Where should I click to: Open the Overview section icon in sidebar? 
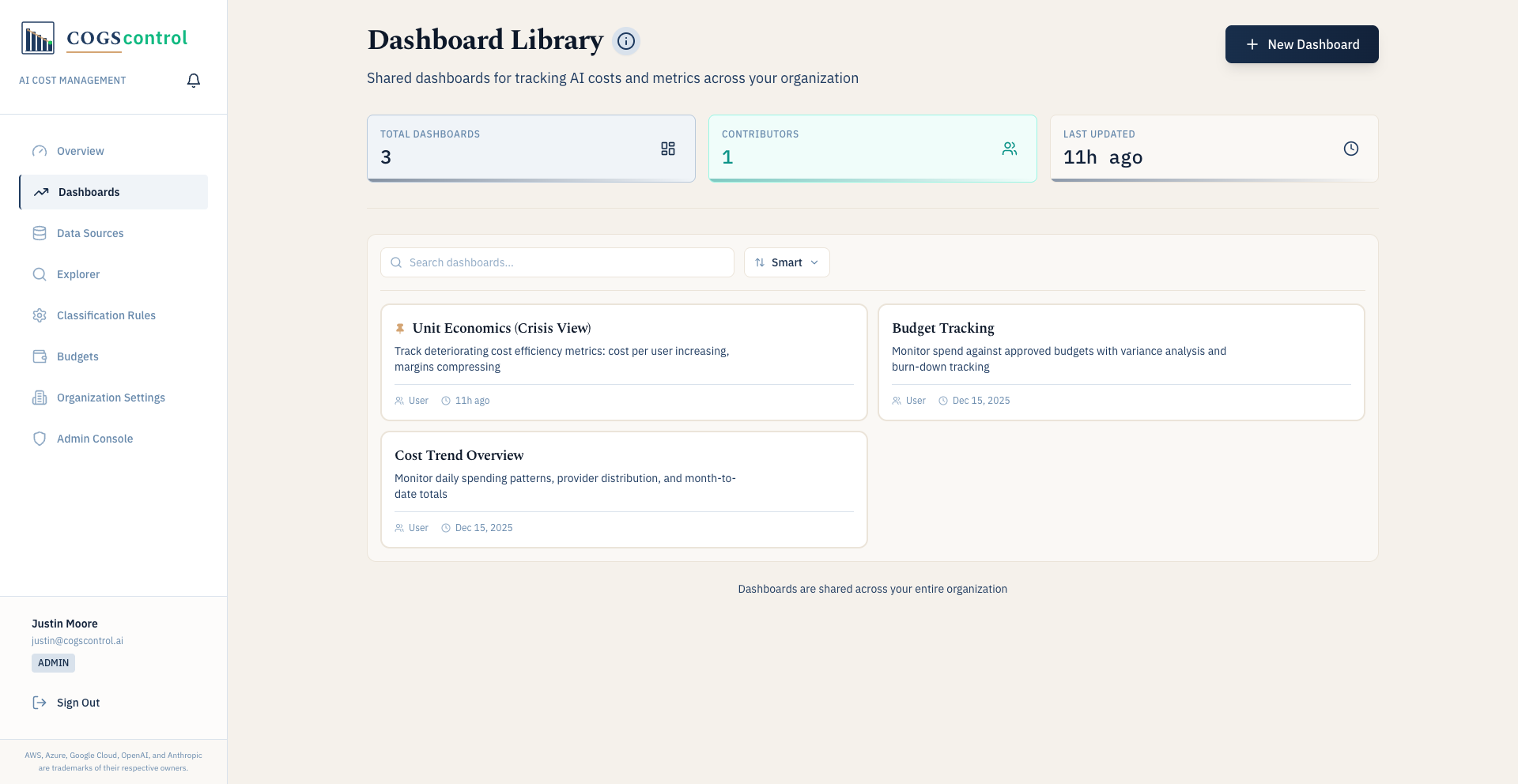(40, 151)
